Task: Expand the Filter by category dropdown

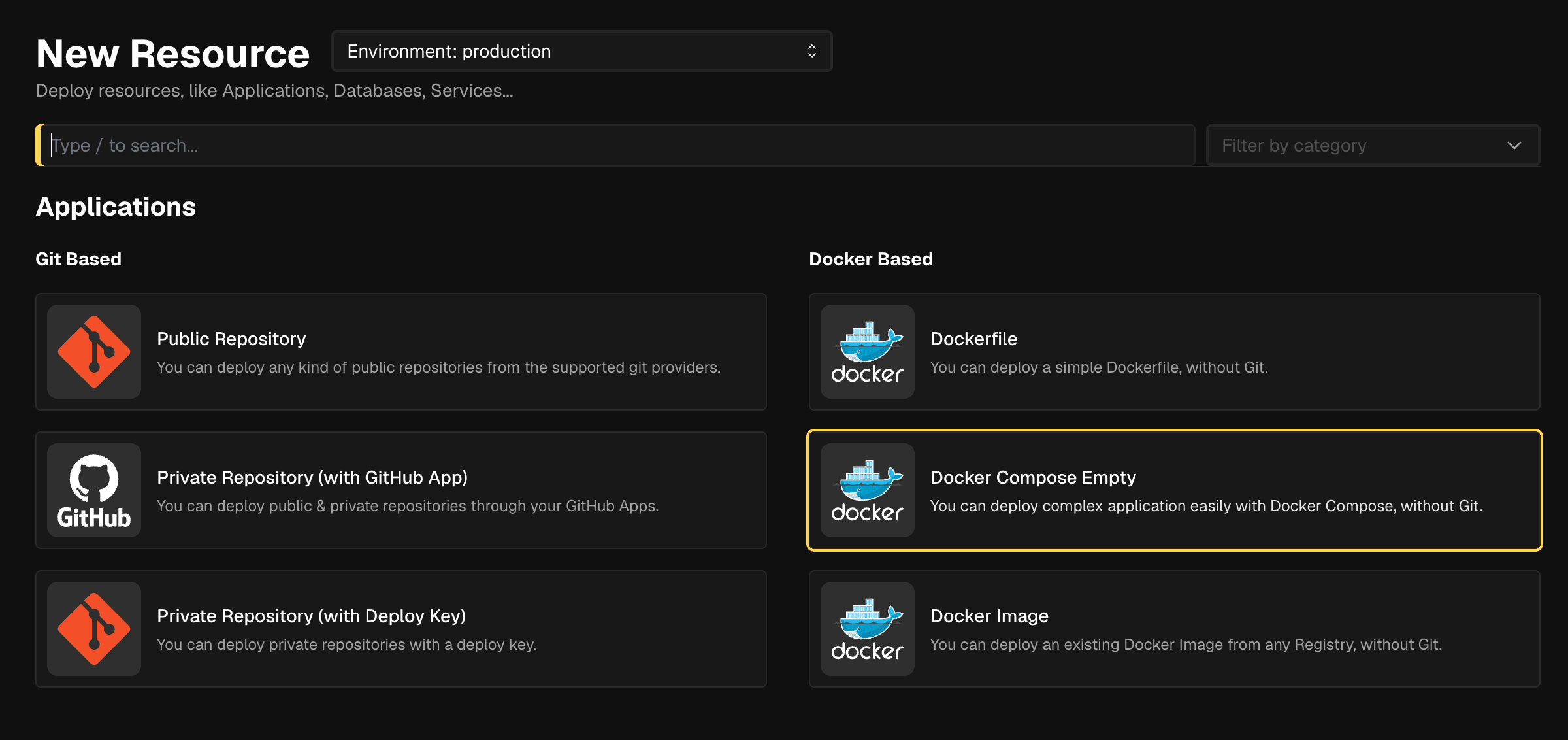Action: point(1373,145)
